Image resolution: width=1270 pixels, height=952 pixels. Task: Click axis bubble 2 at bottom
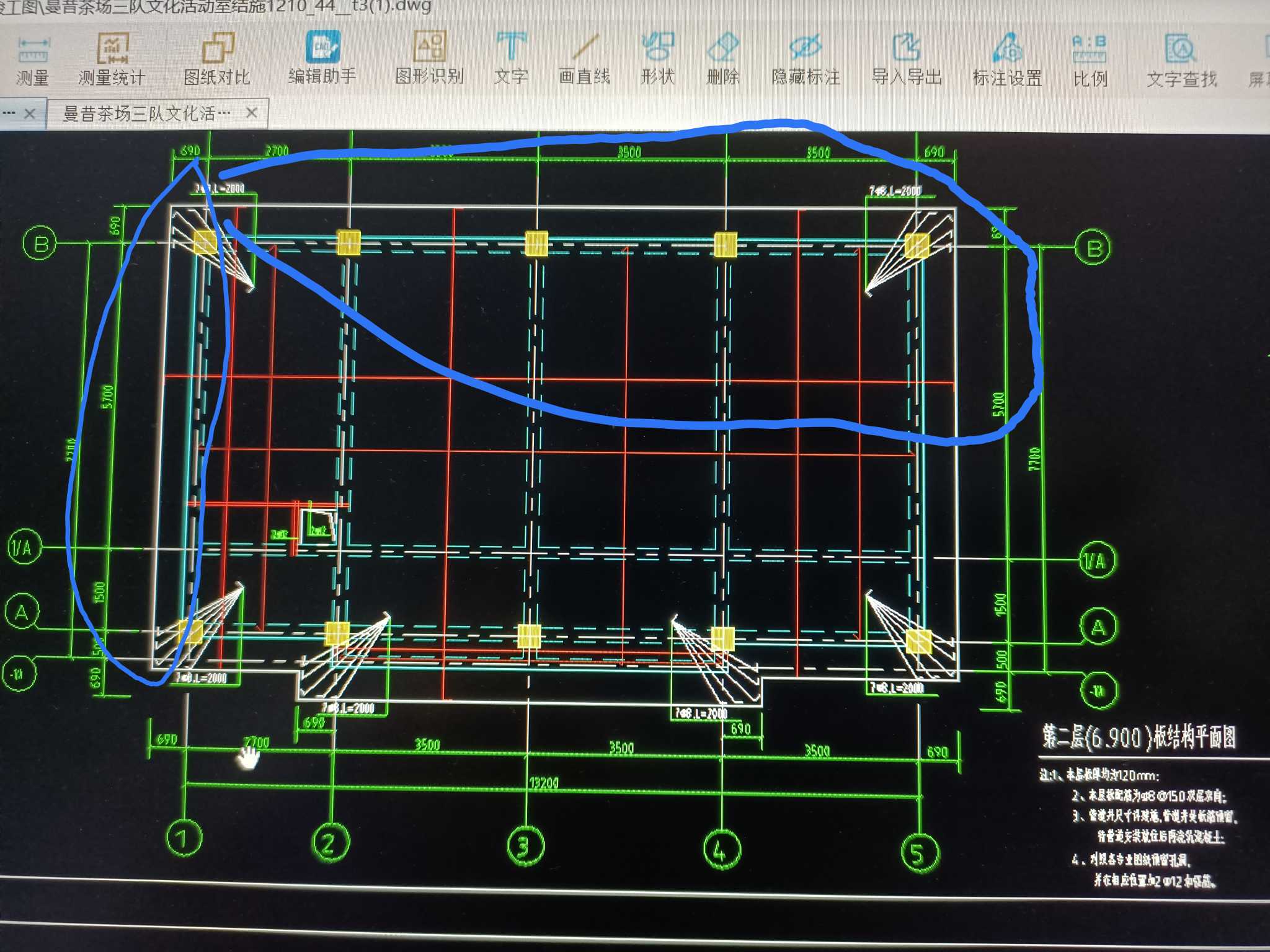pos(331,842)
